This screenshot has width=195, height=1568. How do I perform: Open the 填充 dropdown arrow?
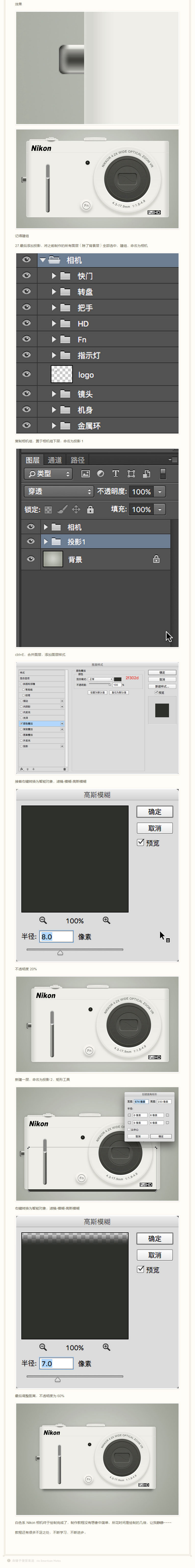pyautogui.click(x=160, y=510)
